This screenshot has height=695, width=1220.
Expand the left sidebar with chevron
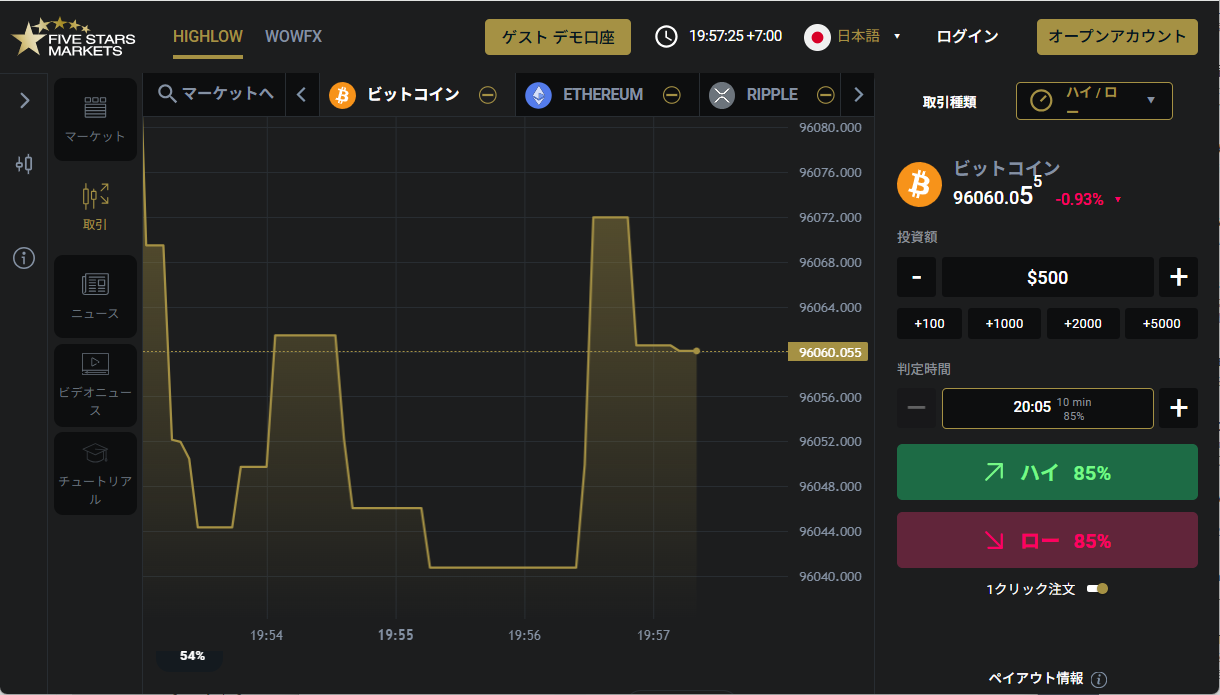click(25, 100)
